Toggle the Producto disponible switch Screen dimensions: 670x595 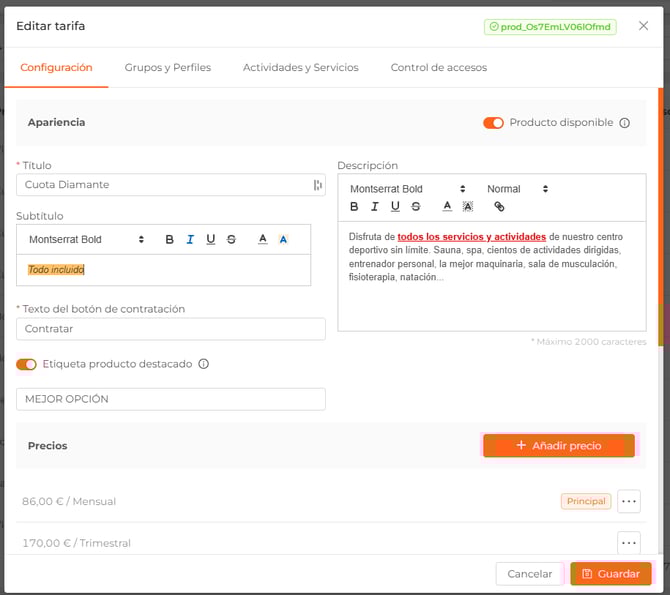click(x=493, y=123)
